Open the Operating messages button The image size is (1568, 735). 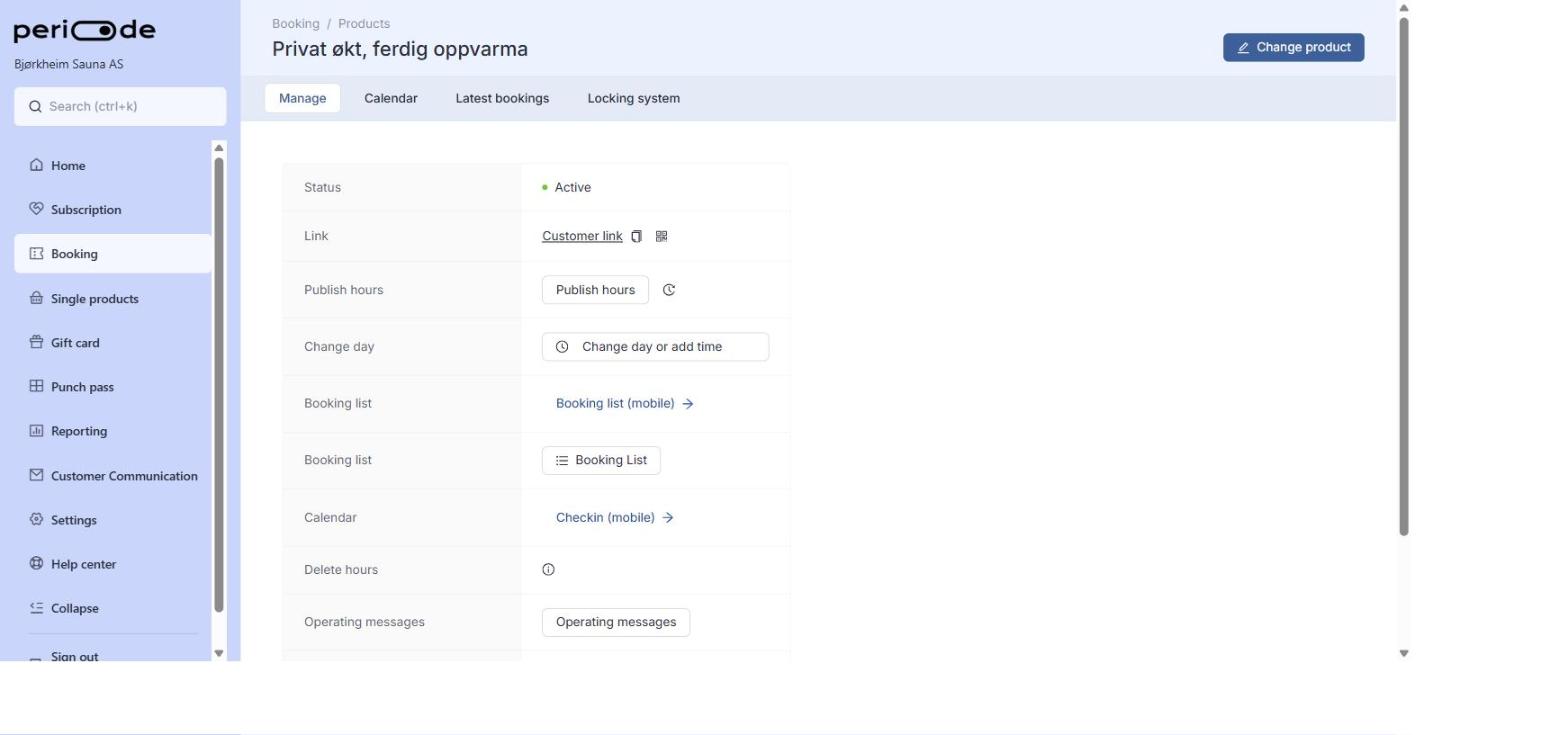click(616, 622)
